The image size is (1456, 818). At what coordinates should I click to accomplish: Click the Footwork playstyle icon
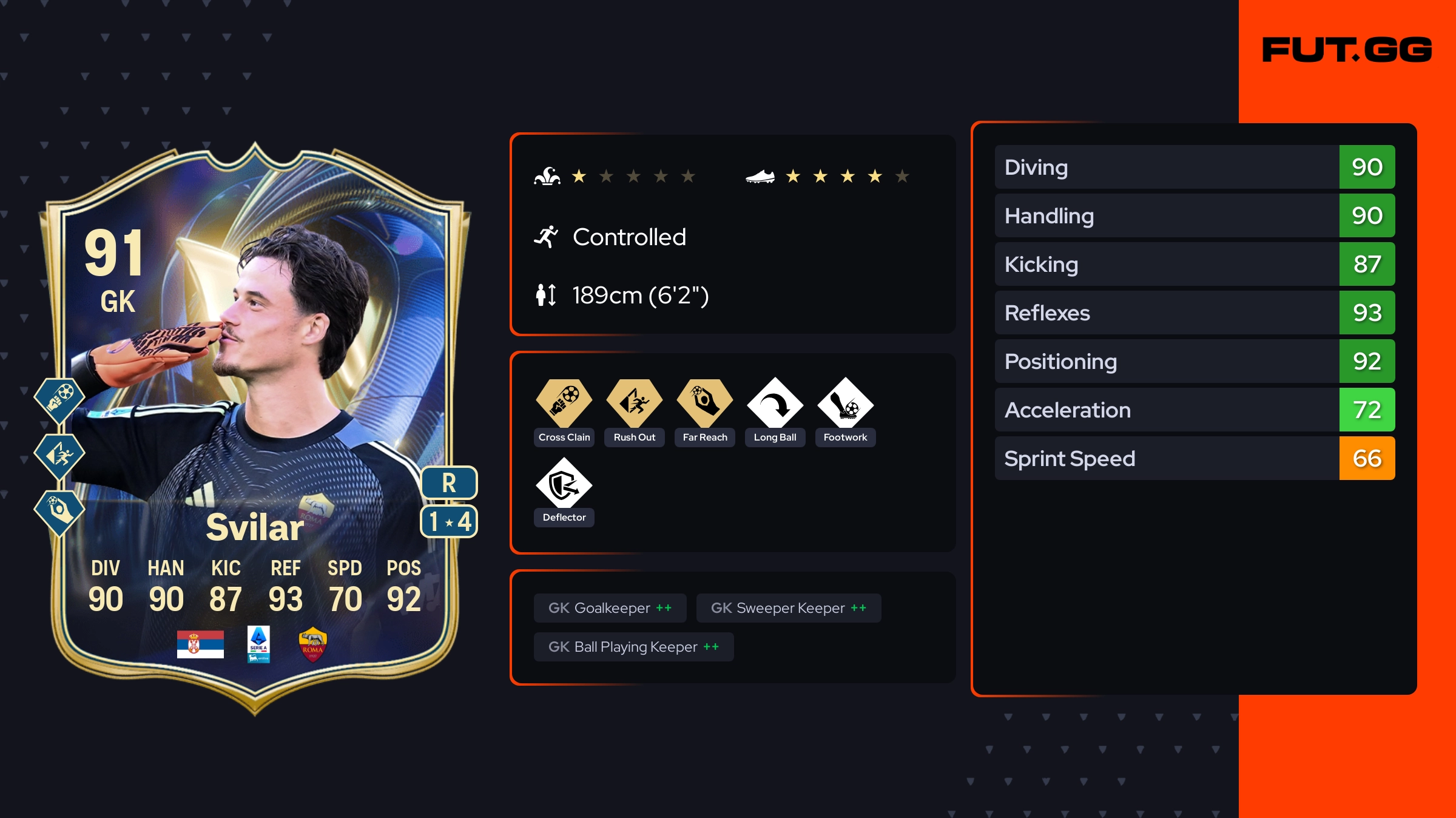(x=846, y=403)
